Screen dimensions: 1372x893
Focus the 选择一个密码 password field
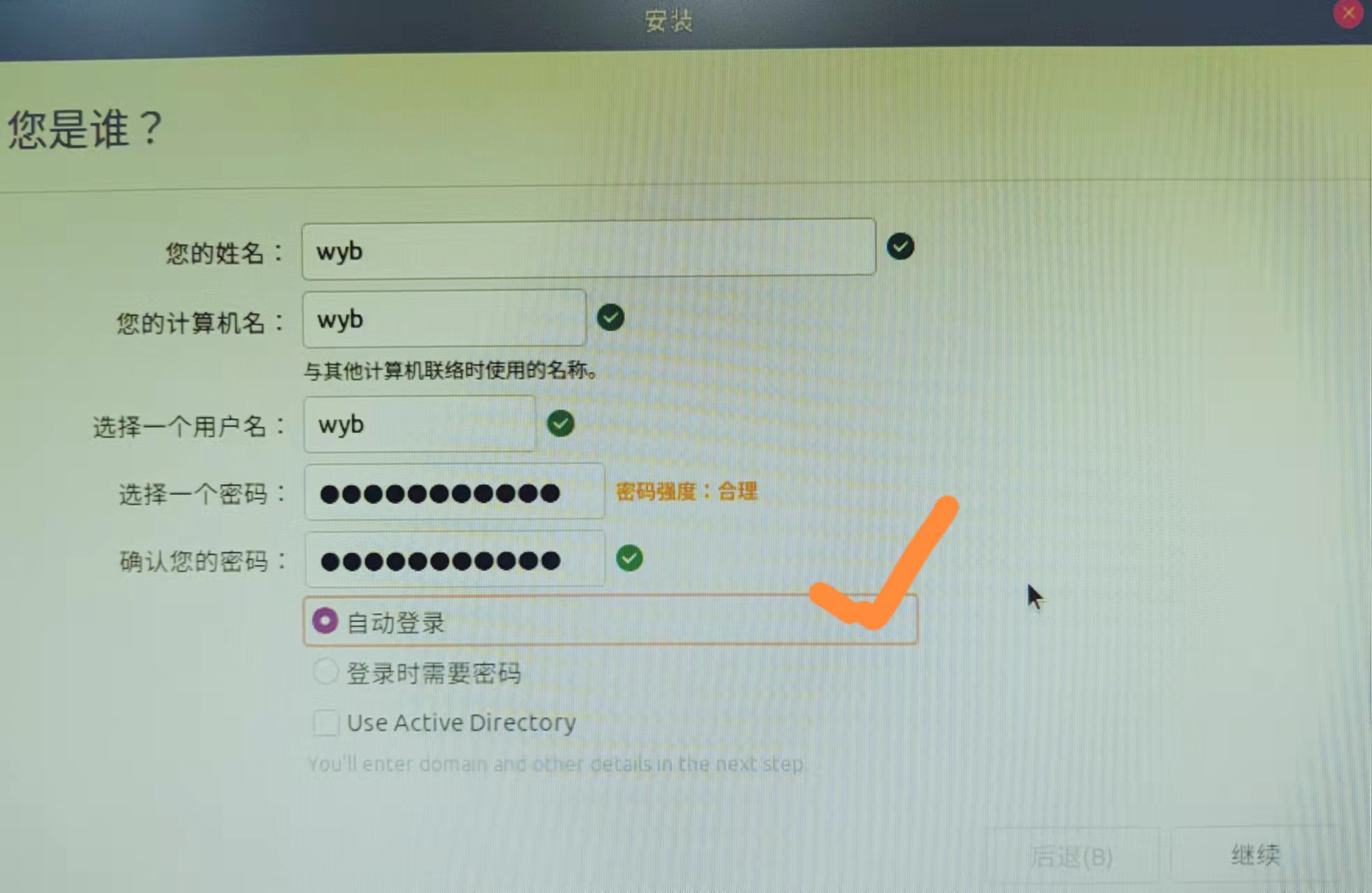click(x=454, y=492)
